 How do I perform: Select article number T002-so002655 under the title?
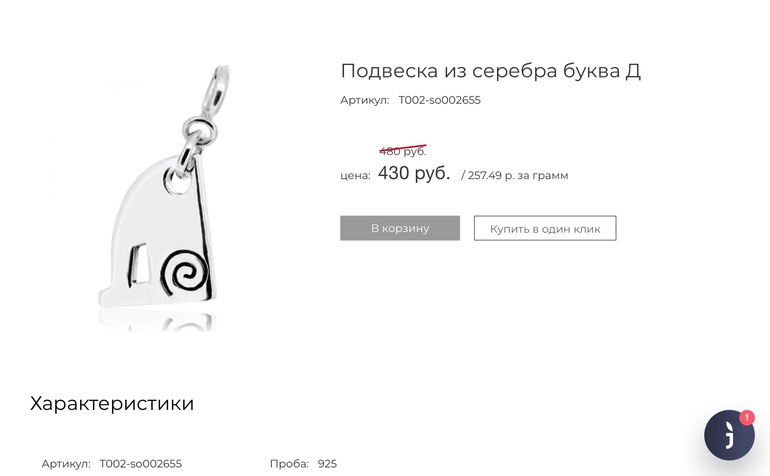[x=440, y=100]
